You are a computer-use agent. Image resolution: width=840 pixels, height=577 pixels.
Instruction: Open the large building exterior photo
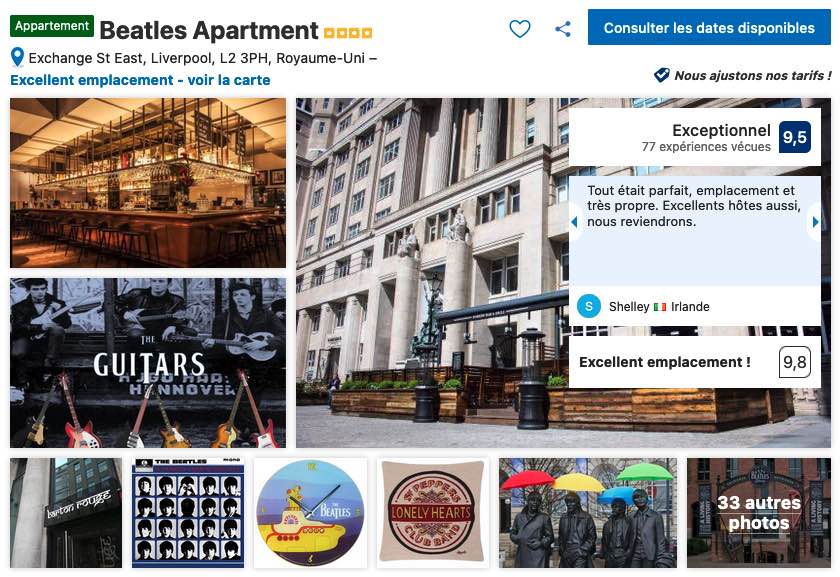[432, 273]
